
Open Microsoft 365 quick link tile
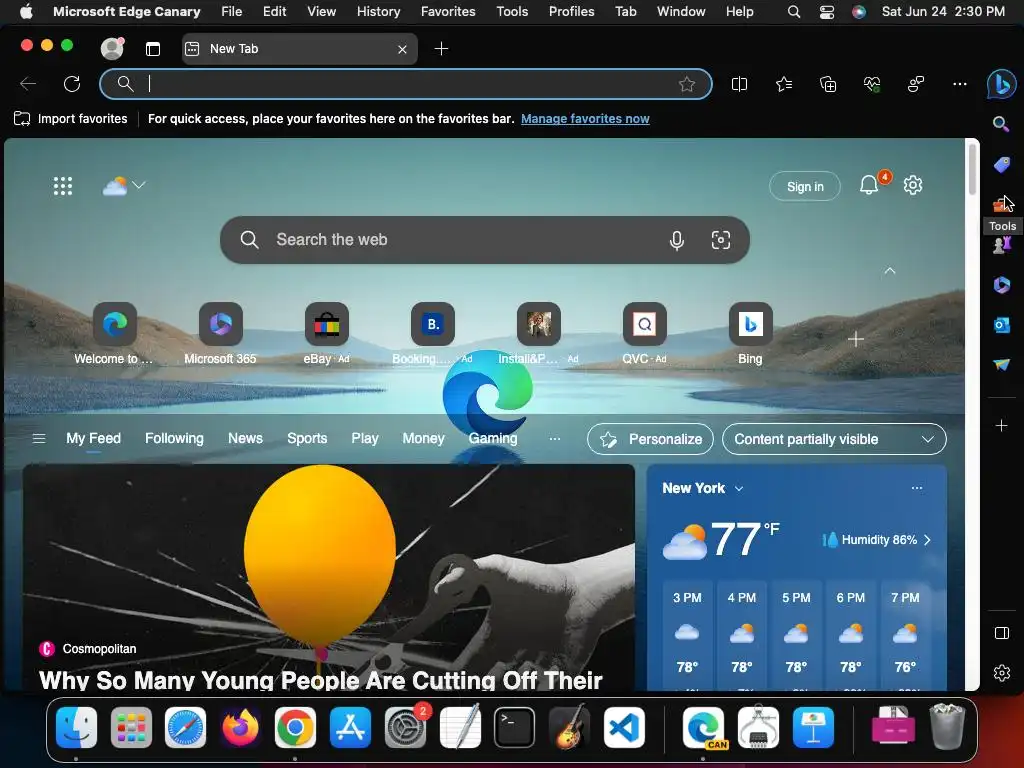[x=220, y=334]
